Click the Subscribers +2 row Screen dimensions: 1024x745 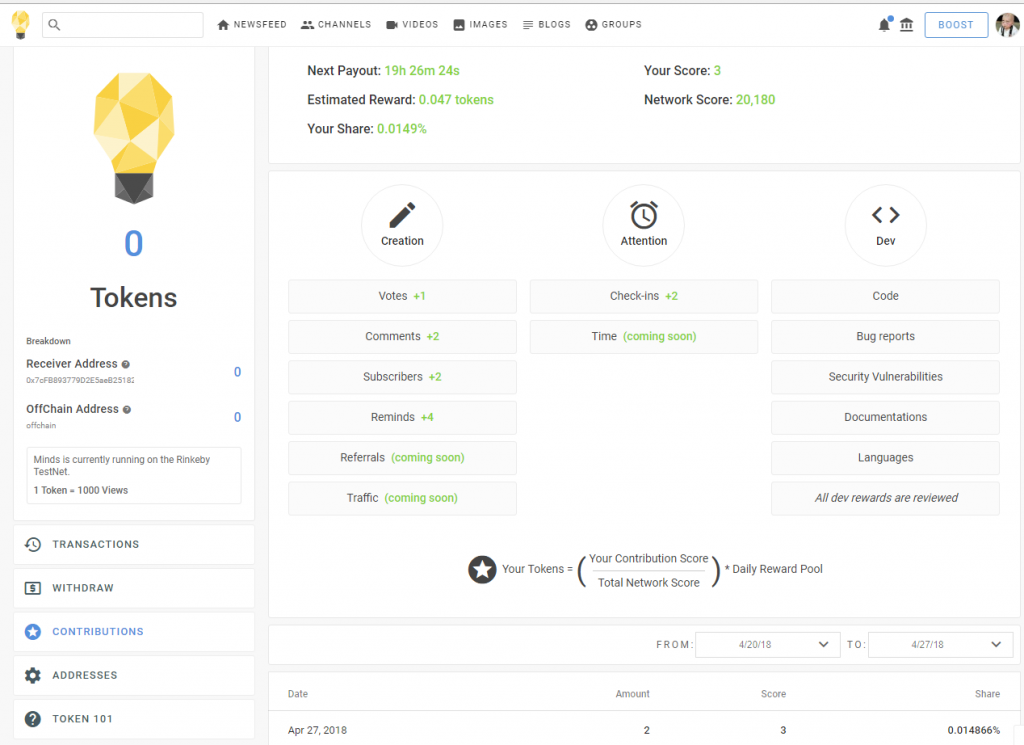402,377
